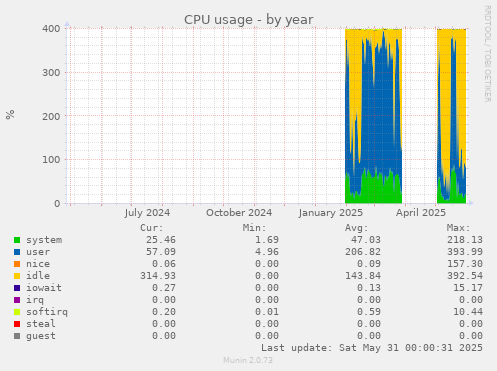Click user max value 393.99

point(465,252)
